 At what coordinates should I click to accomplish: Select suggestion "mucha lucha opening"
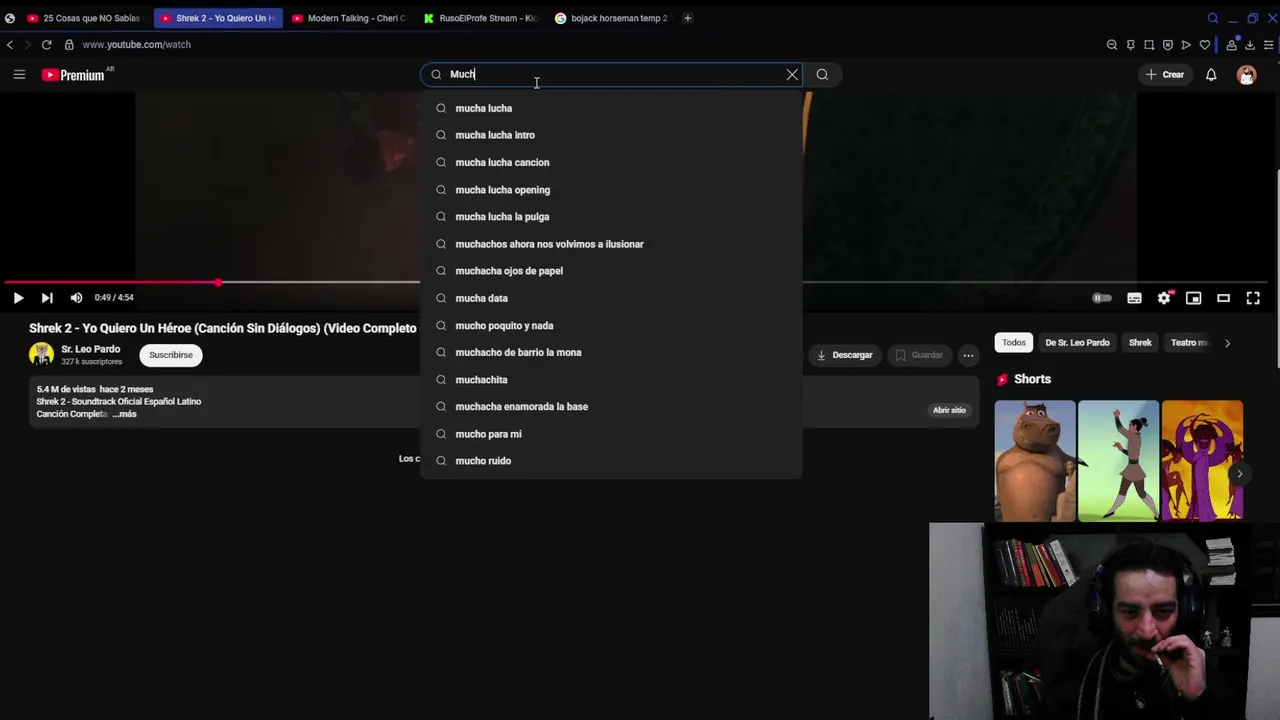[x=611, y=190]
